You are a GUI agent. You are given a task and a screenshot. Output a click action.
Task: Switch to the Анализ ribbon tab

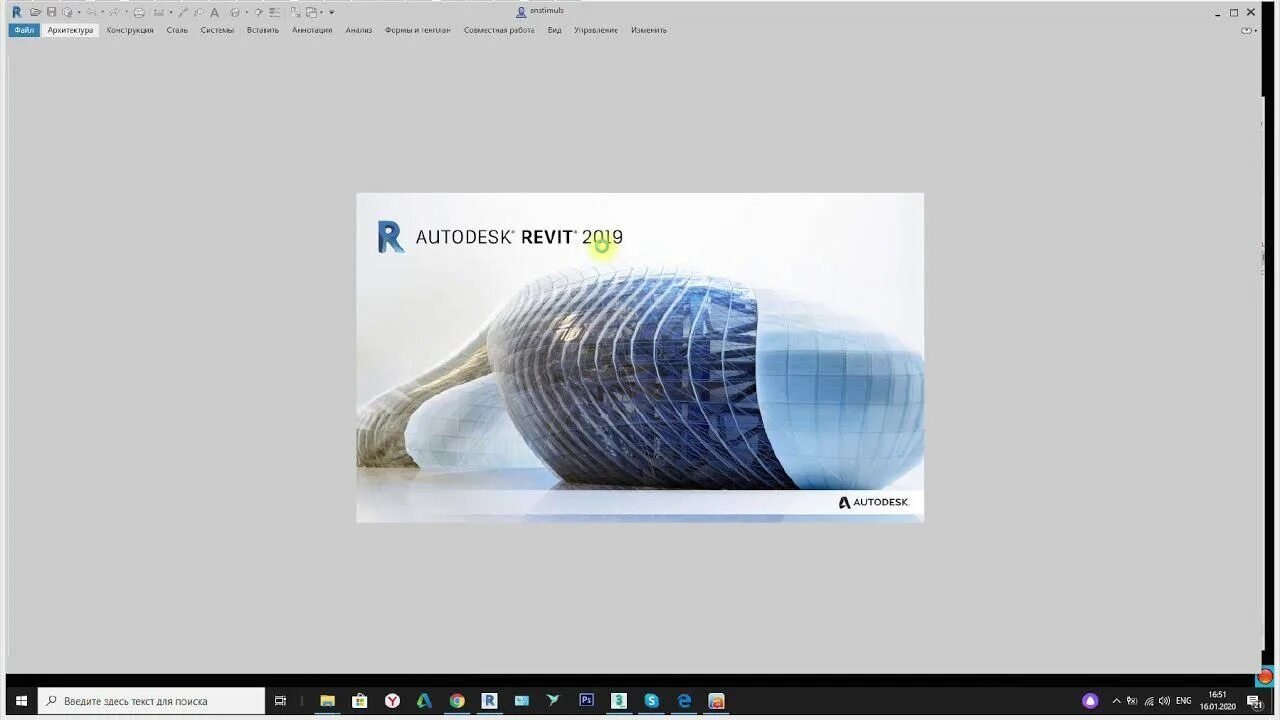(x=359, y=30)
